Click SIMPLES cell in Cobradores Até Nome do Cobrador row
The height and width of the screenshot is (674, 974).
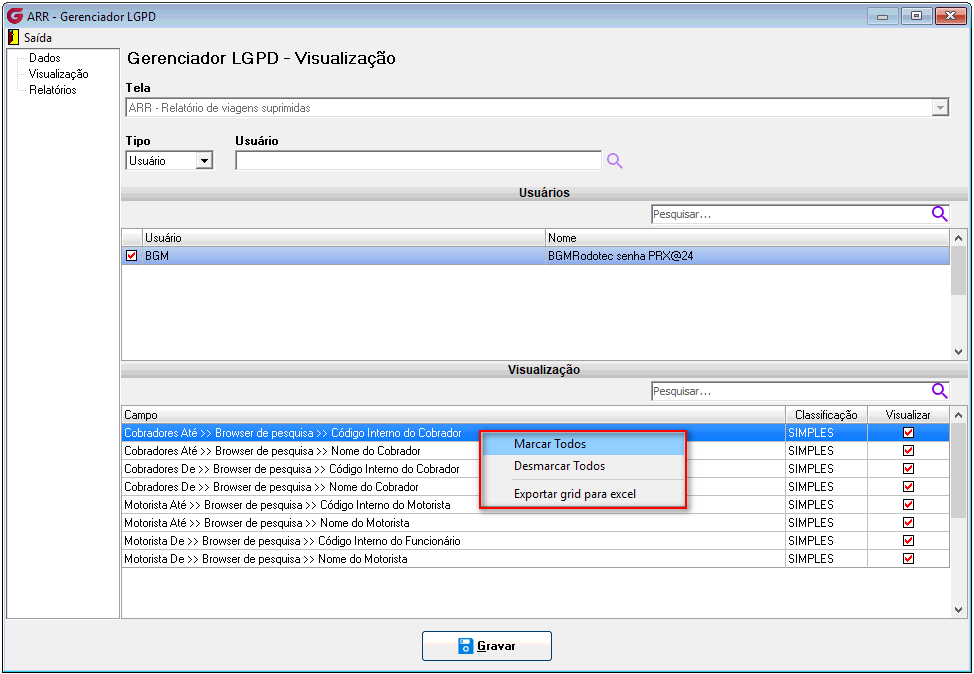(x=826, y=450)
